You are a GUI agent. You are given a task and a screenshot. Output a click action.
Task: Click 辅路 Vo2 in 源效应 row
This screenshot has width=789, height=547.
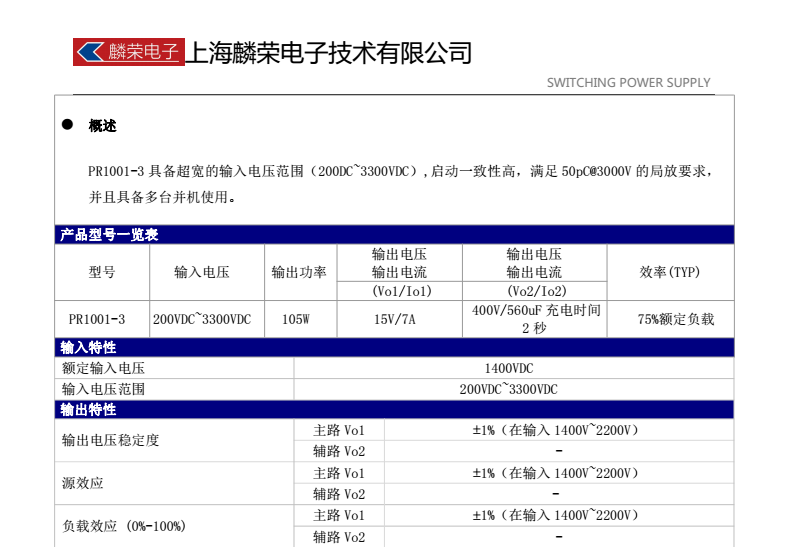[339, 494]
